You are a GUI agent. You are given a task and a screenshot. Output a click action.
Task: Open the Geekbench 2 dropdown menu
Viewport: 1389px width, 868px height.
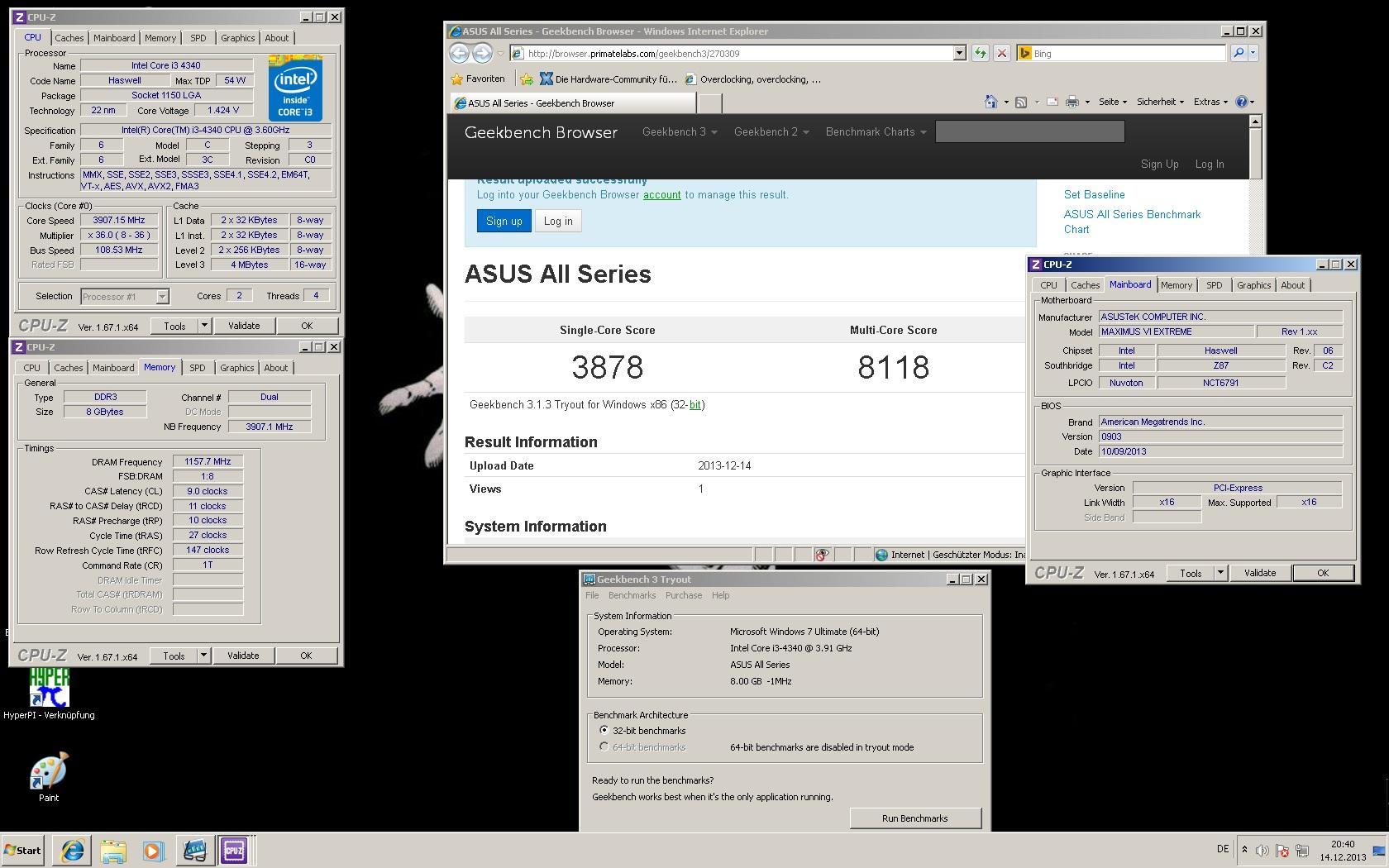[771, 131]
